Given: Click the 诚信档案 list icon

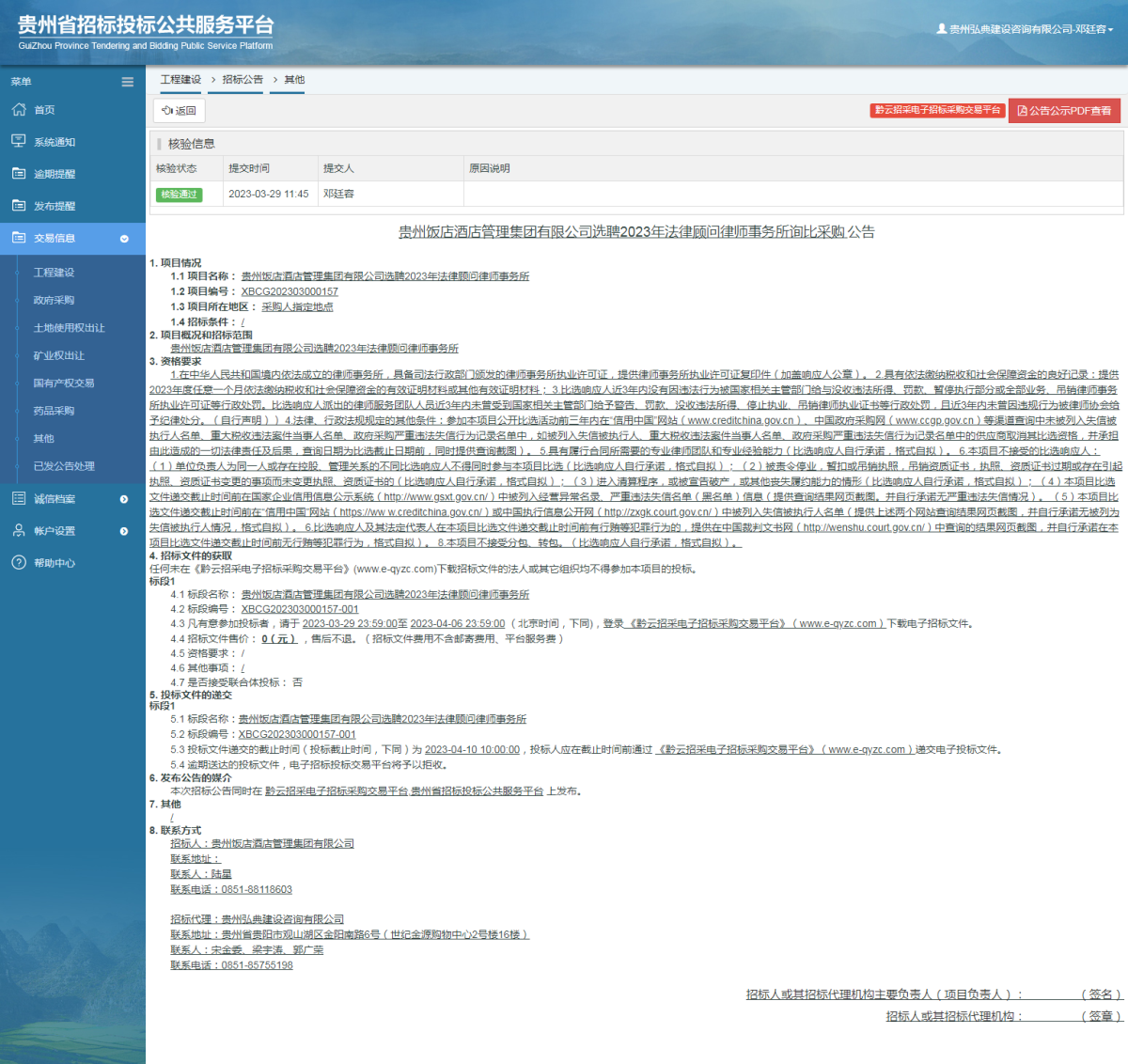Looking at the screenshot, I should 19,499.
